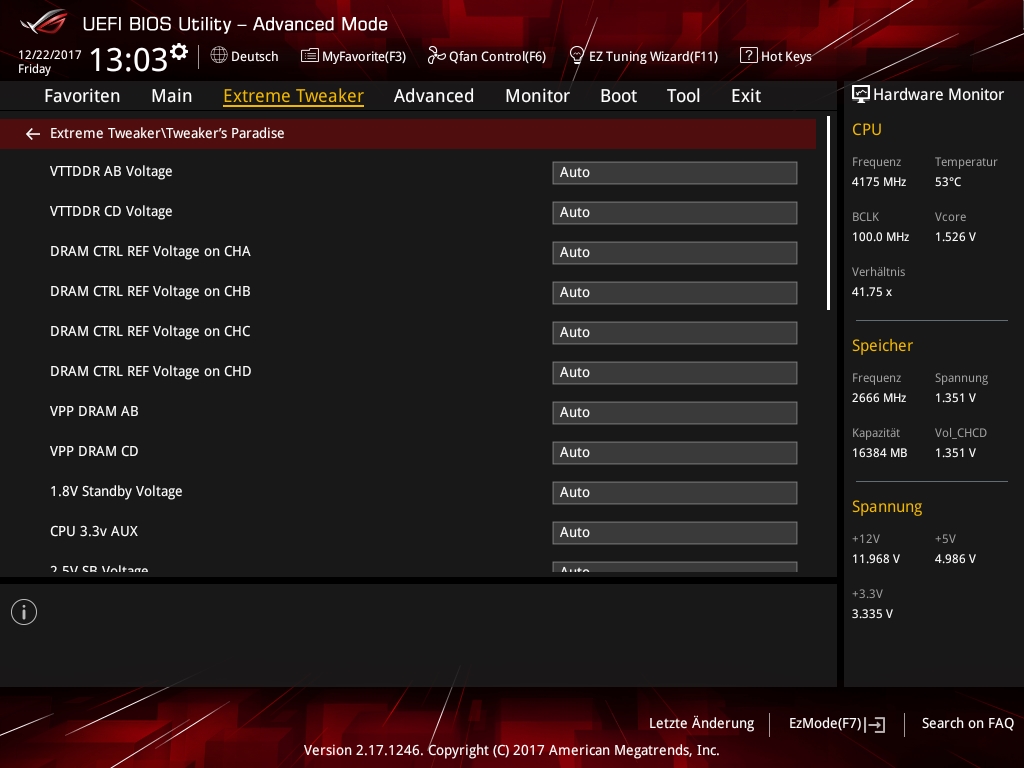This screenshot has height=768, width=1024.
Task: Click the CPU frequency value 4175 MHz
Action: (x=879, y=182)
